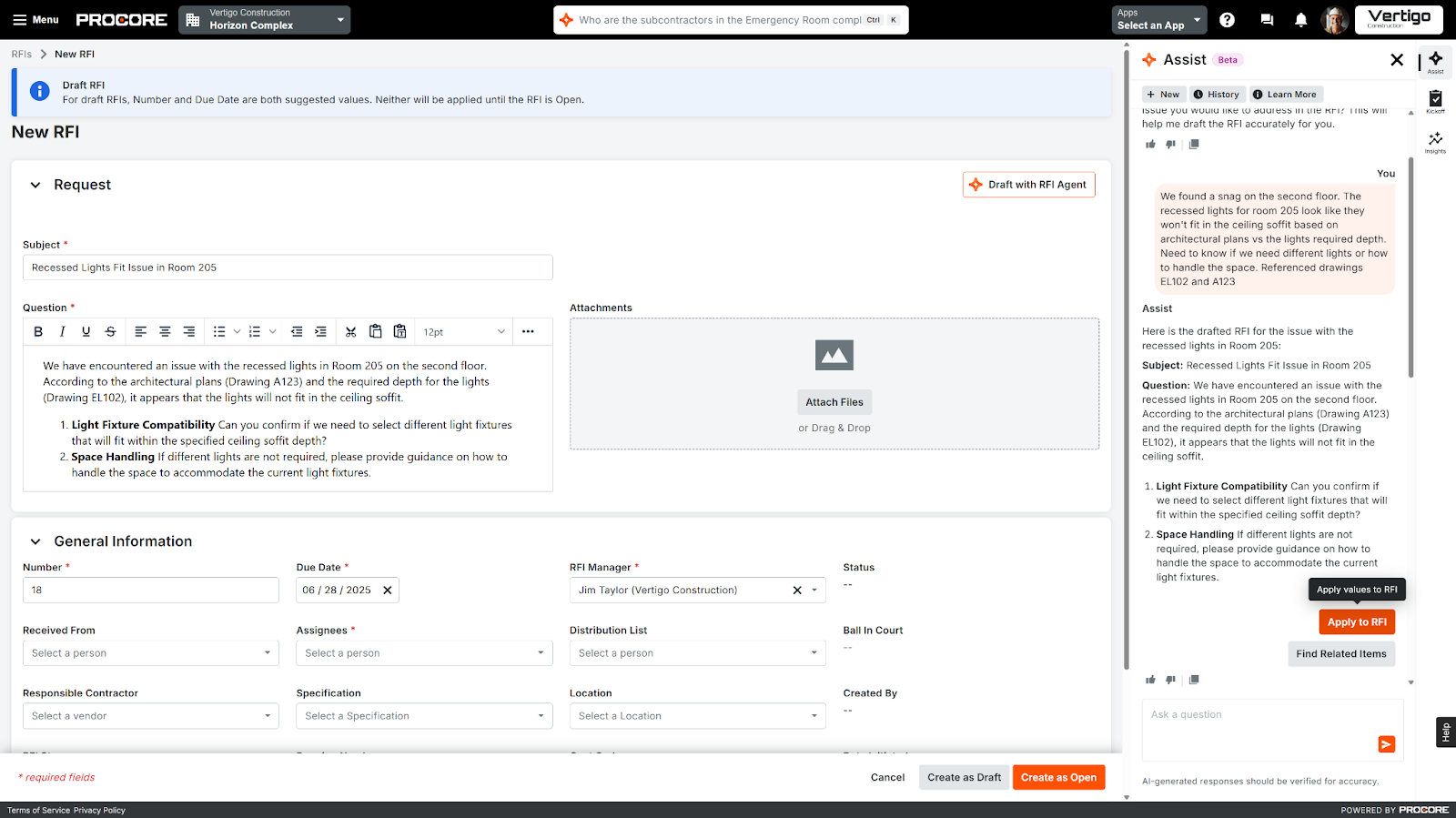This screenshot has width=1456, height=818.
Task: Thumbs down the drafted RFI response
Action: (1171, 680)
